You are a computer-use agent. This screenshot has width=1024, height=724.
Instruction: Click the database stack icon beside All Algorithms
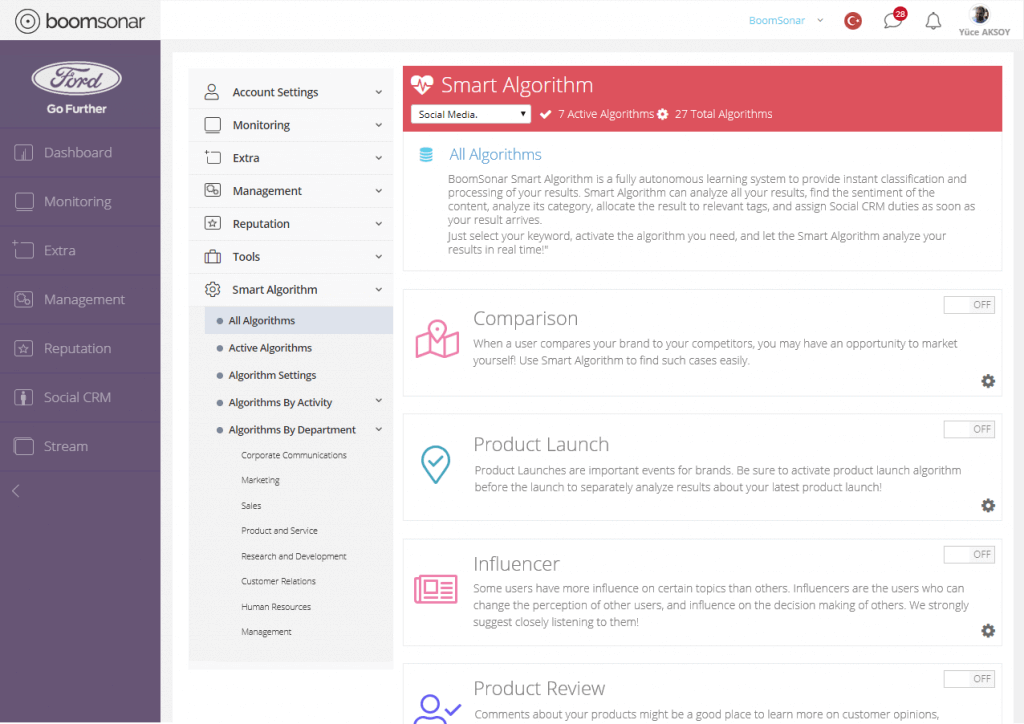click(x=426, y=155)
